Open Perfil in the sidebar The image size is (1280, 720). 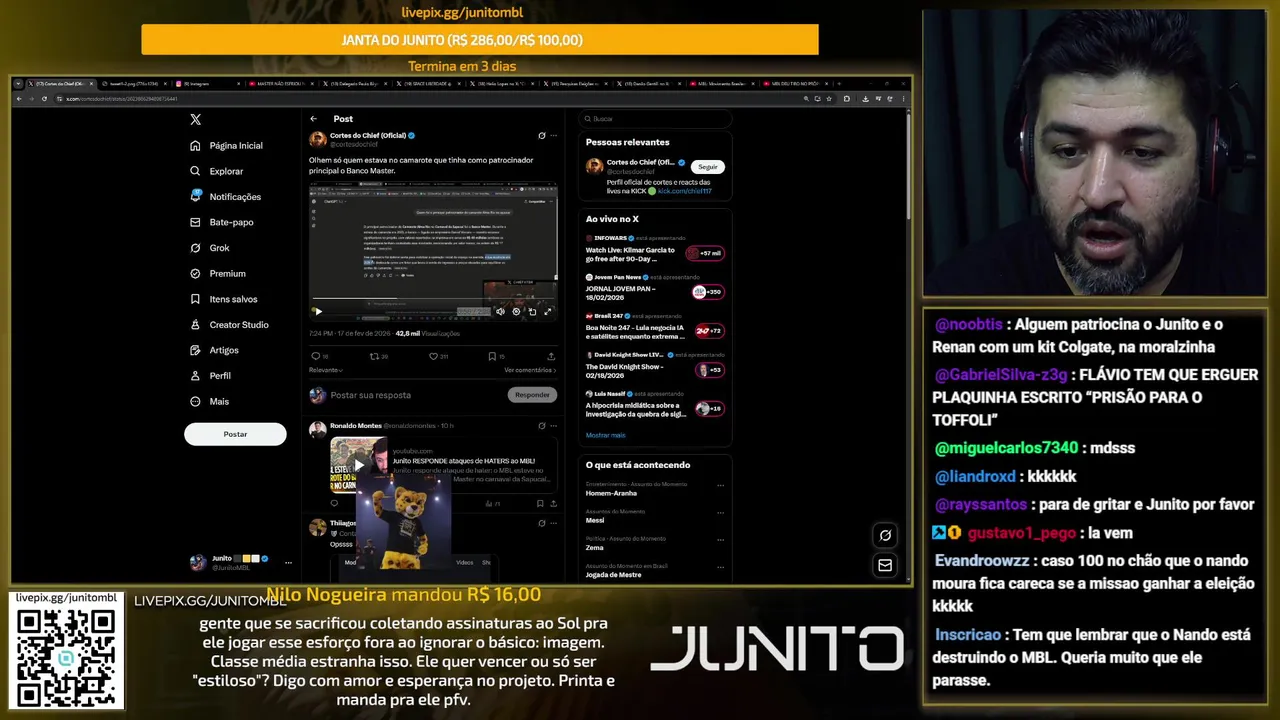pos(211,376)
